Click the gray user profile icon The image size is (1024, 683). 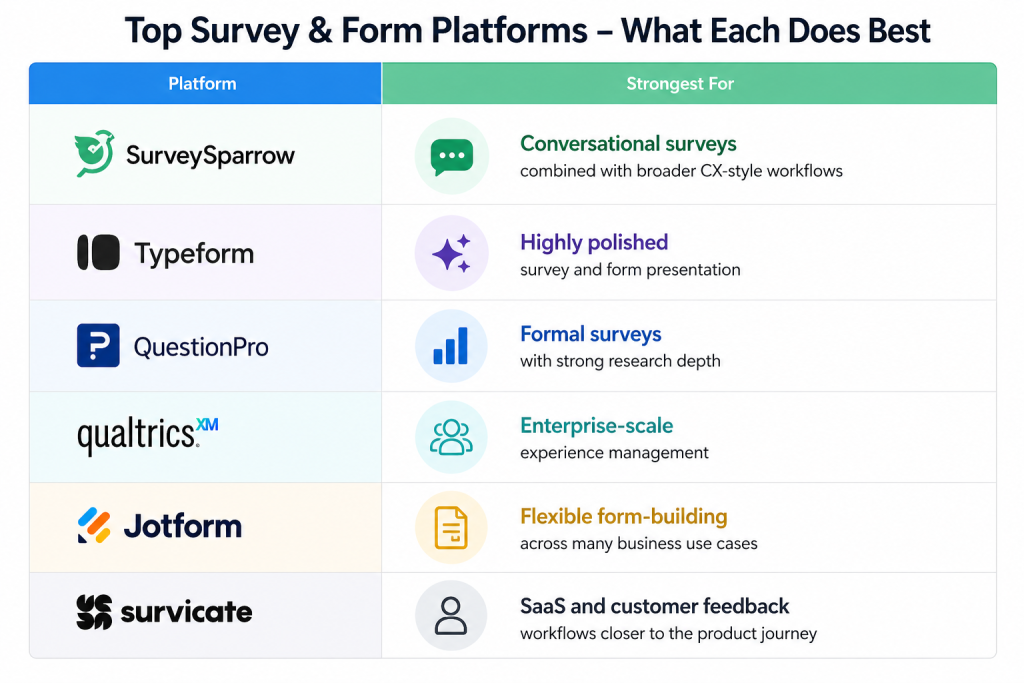[x=451, y=616]
